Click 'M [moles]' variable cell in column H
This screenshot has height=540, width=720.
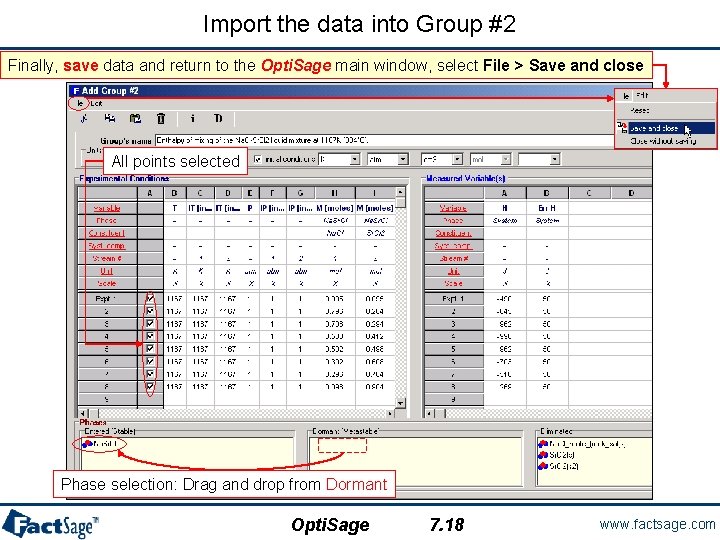pyautogui.click(x=334, y=208)
